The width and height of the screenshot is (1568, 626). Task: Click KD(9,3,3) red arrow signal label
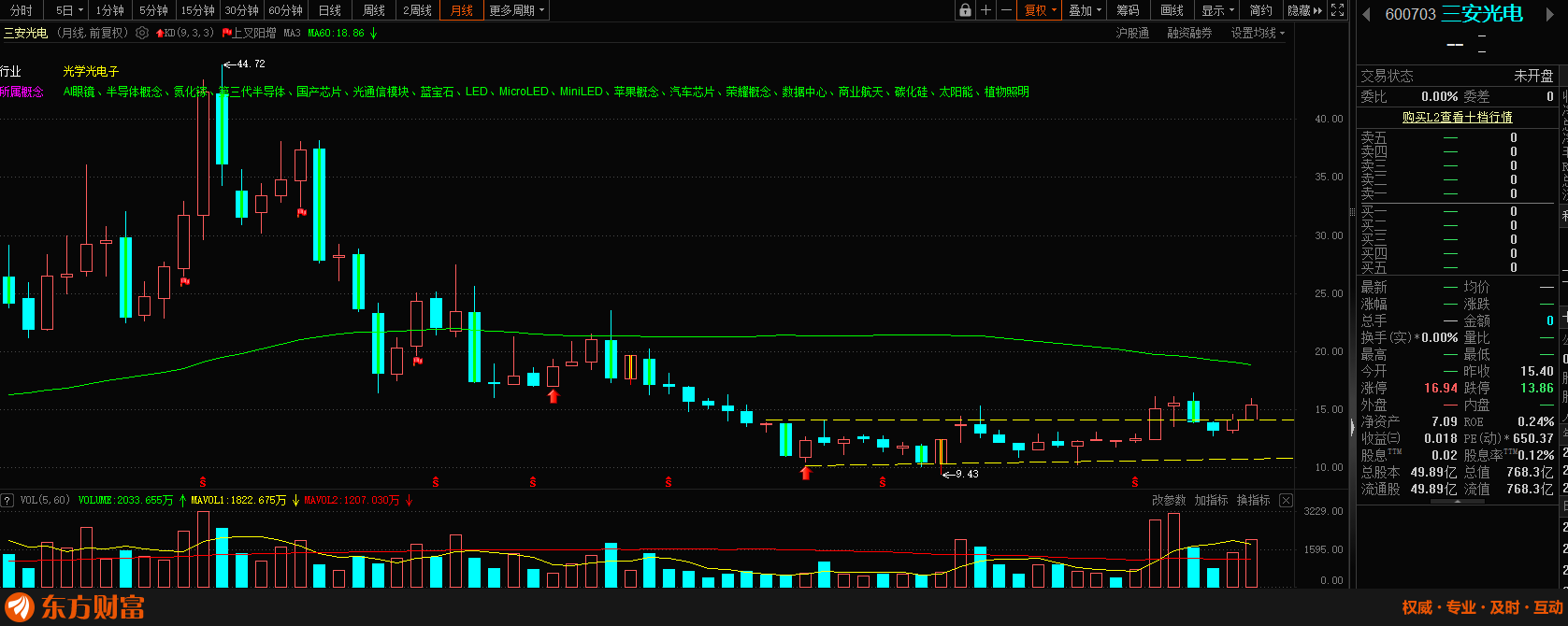(x=184, y=33)
